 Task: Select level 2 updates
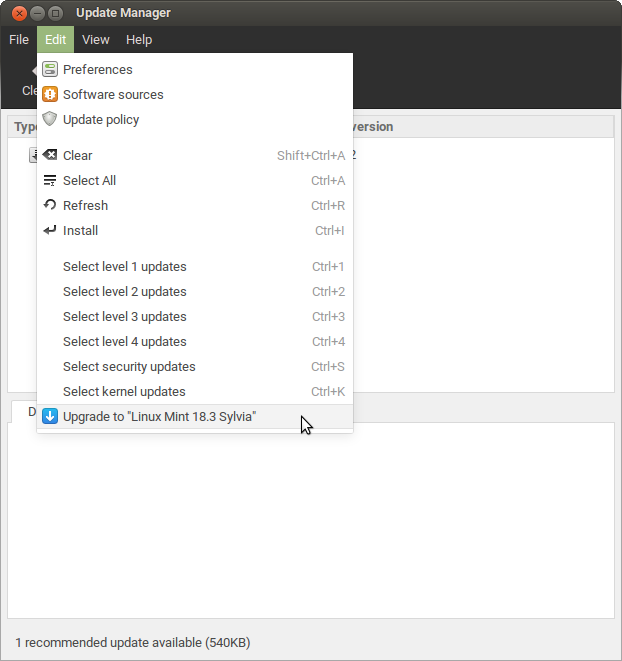click(x=195, y=292)
